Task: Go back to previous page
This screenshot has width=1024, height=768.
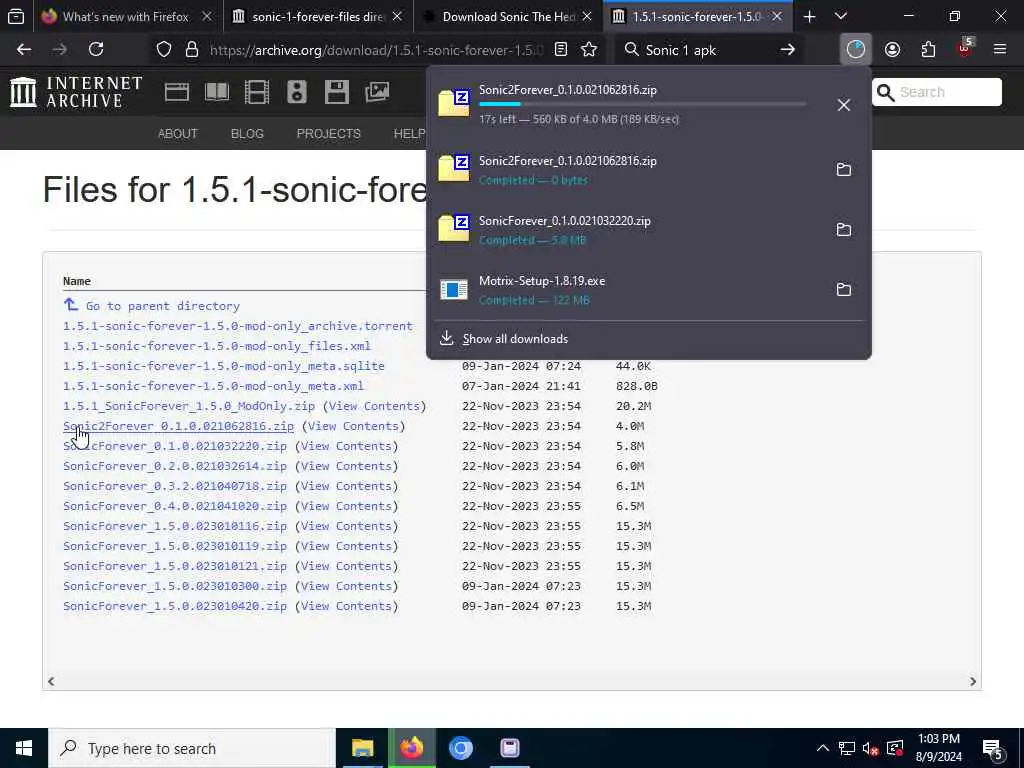Action: point(24,49)
